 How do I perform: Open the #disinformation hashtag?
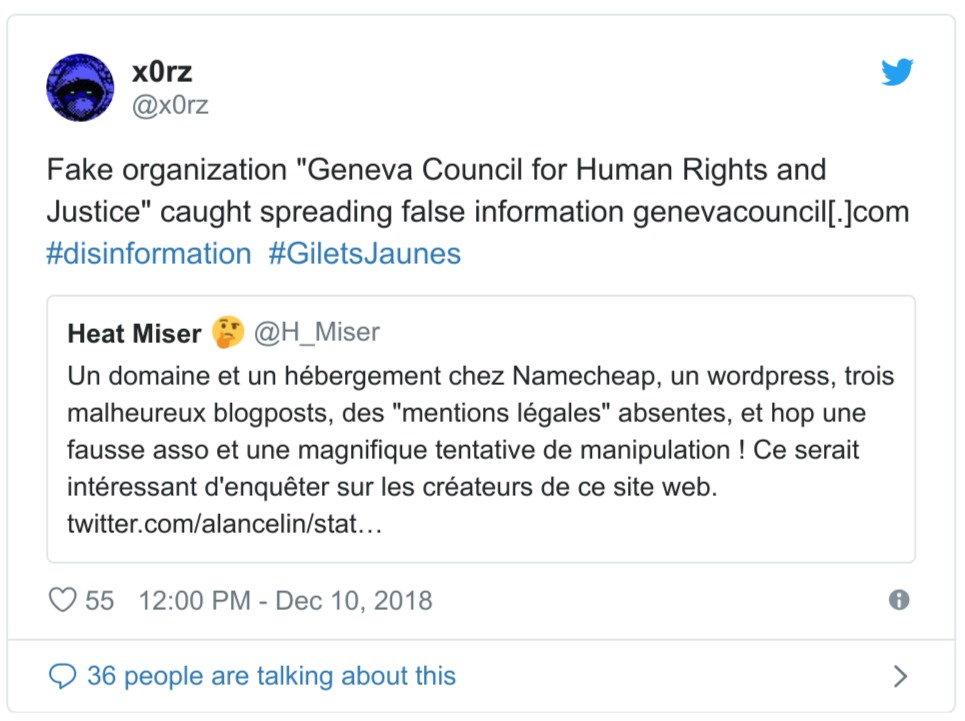click(149, 254)
